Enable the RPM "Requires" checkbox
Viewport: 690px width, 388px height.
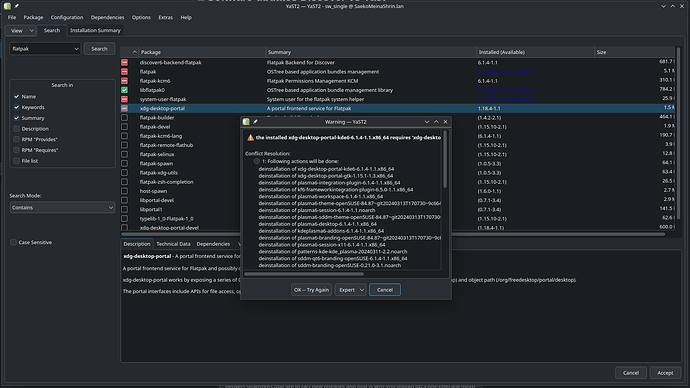(16, 150)
